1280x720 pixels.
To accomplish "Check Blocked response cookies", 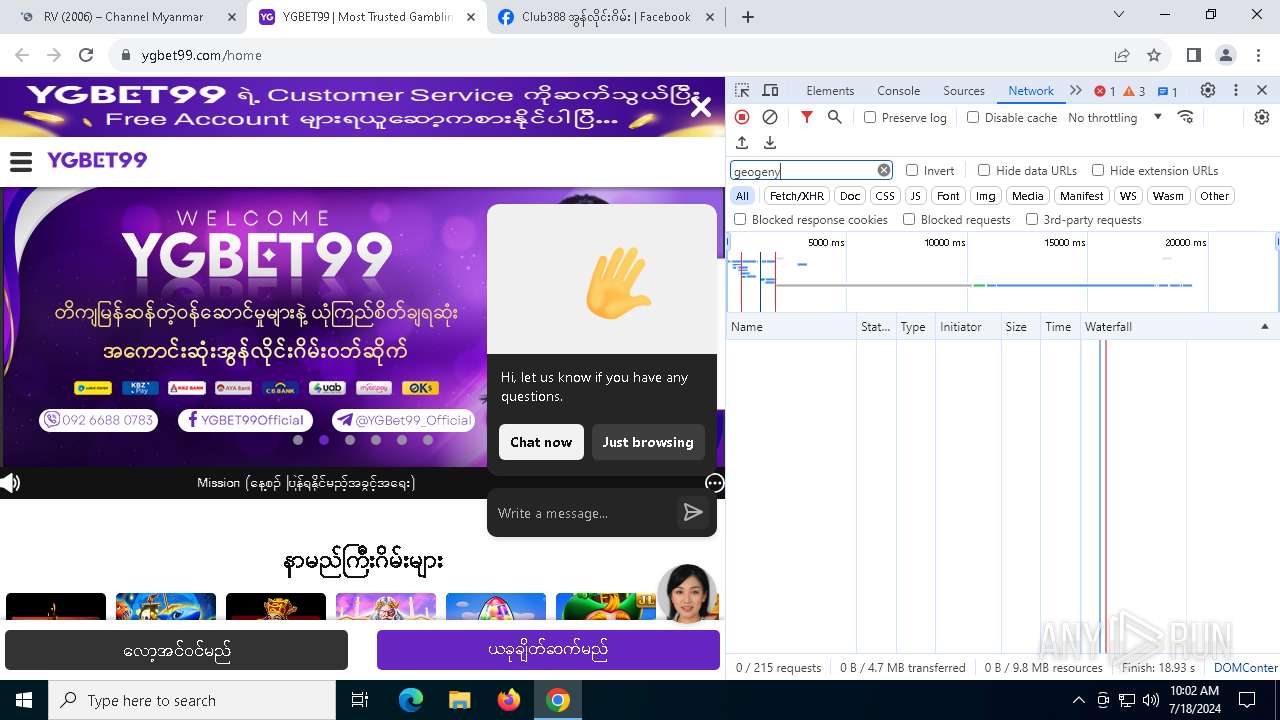I will click(x=740, y=219).
